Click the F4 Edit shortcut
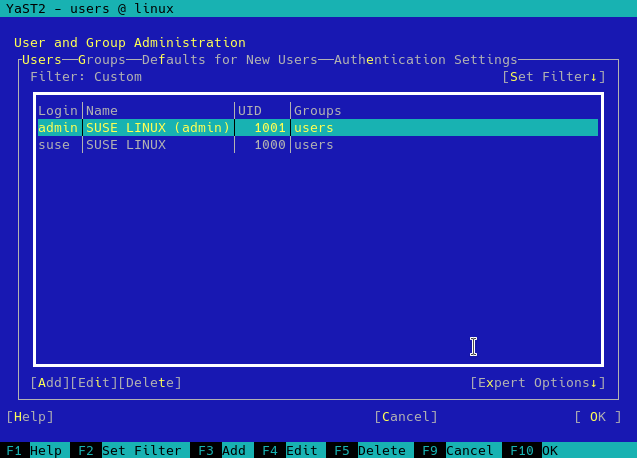The height and width of the screenshot is (458, 637). (290, 450)
